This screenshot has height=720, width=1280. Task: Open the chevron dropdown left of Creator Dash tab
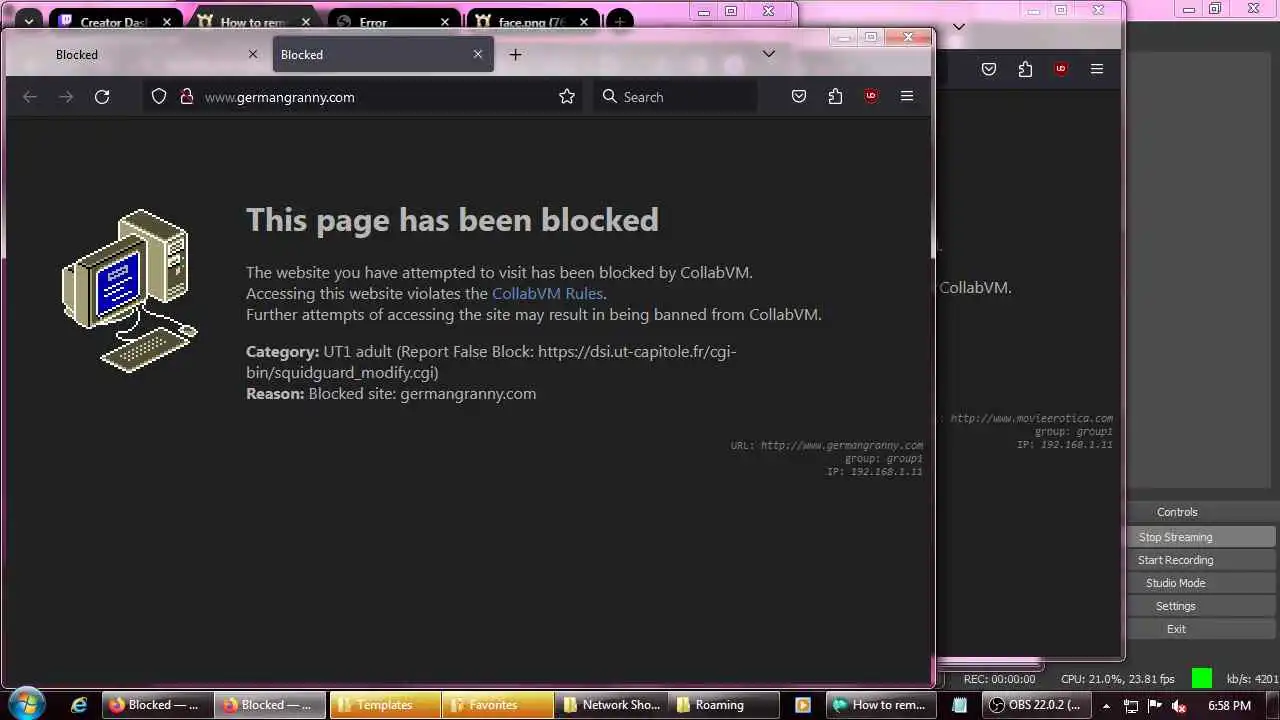tap(29, 21)
